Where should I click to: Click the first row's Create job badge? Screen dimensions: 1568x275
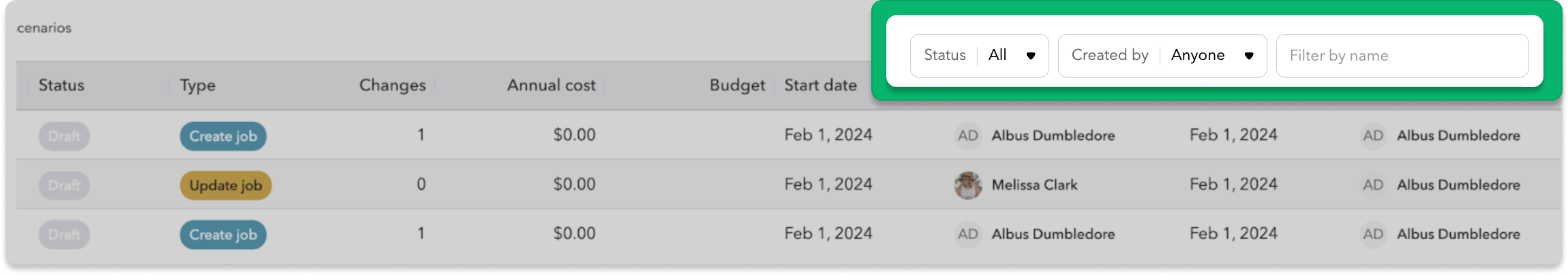(223, 136)
